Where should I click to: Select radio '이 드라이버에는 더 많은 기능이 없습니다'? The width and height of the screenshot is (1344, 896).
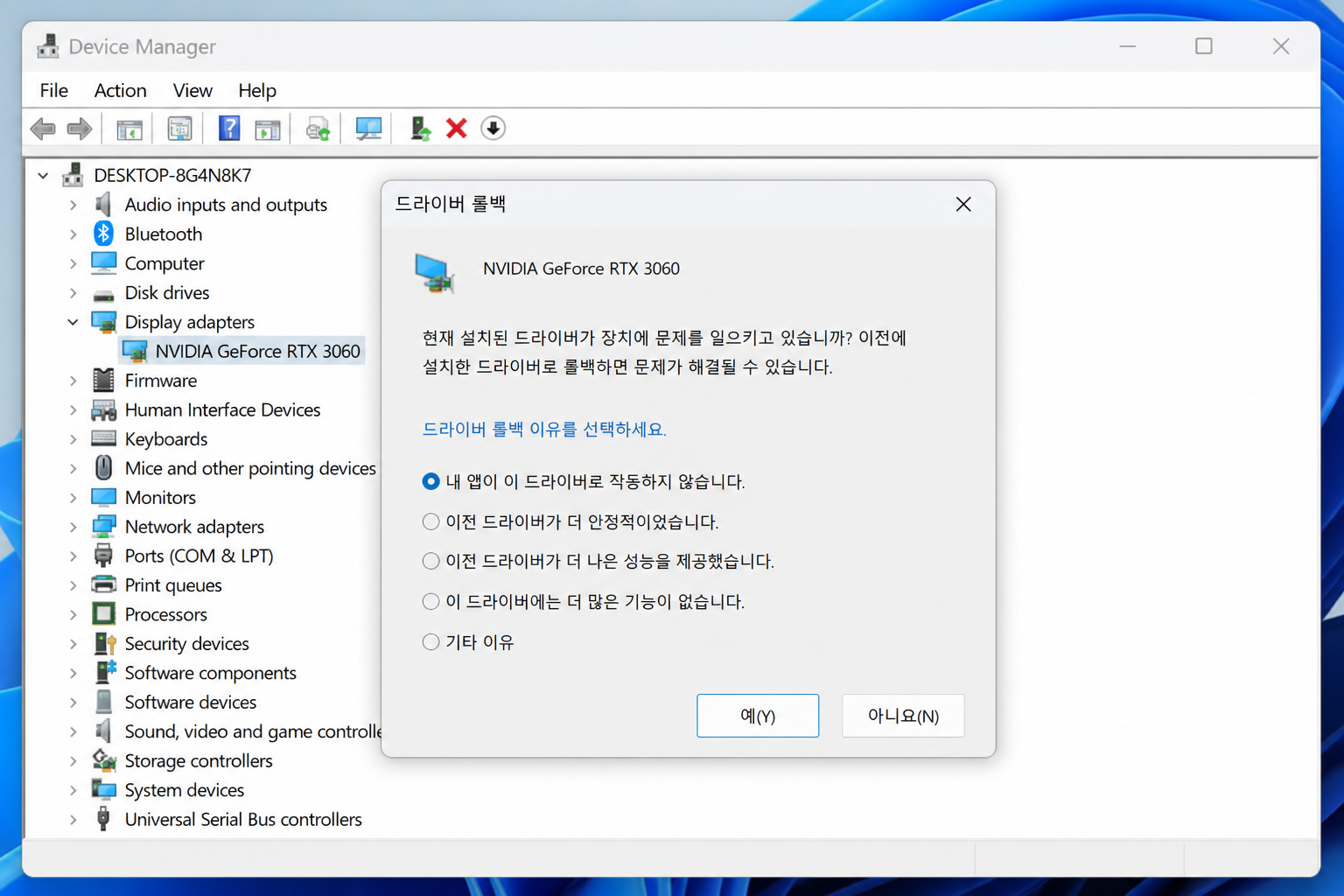(x=430, y=601)
